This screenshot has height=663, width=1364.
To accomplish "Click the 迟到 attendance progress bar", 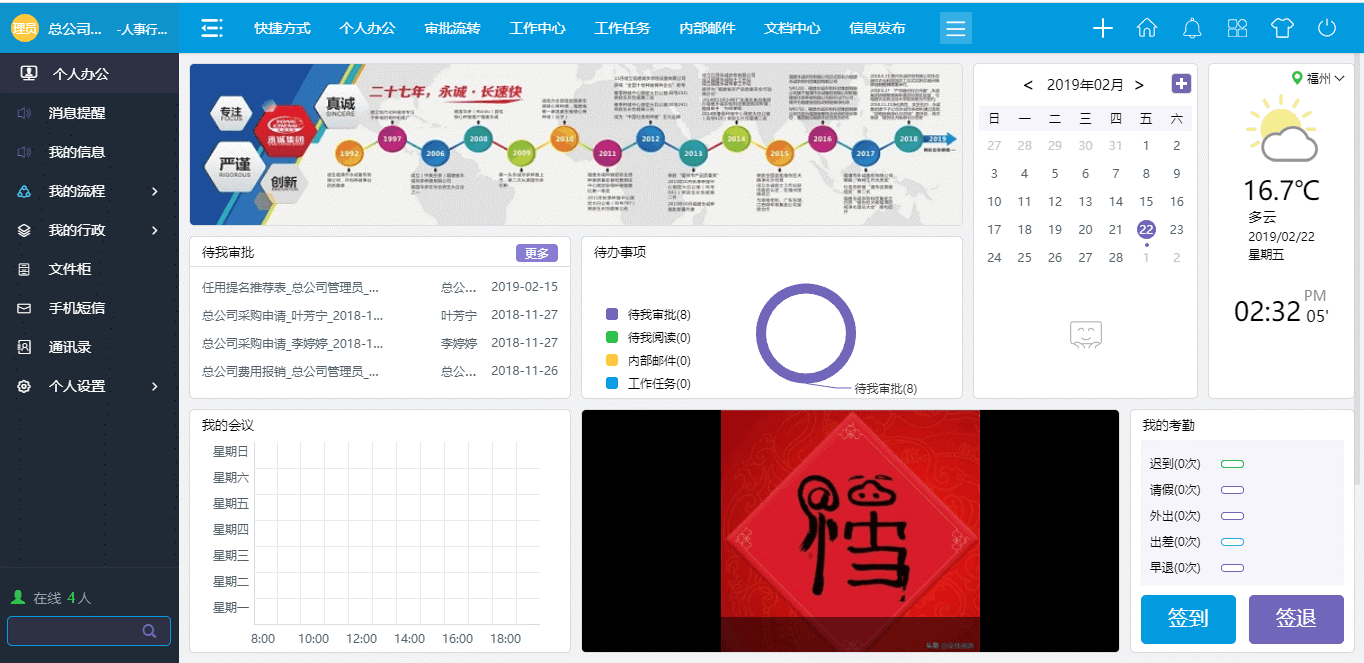I will coord(1233,463).
